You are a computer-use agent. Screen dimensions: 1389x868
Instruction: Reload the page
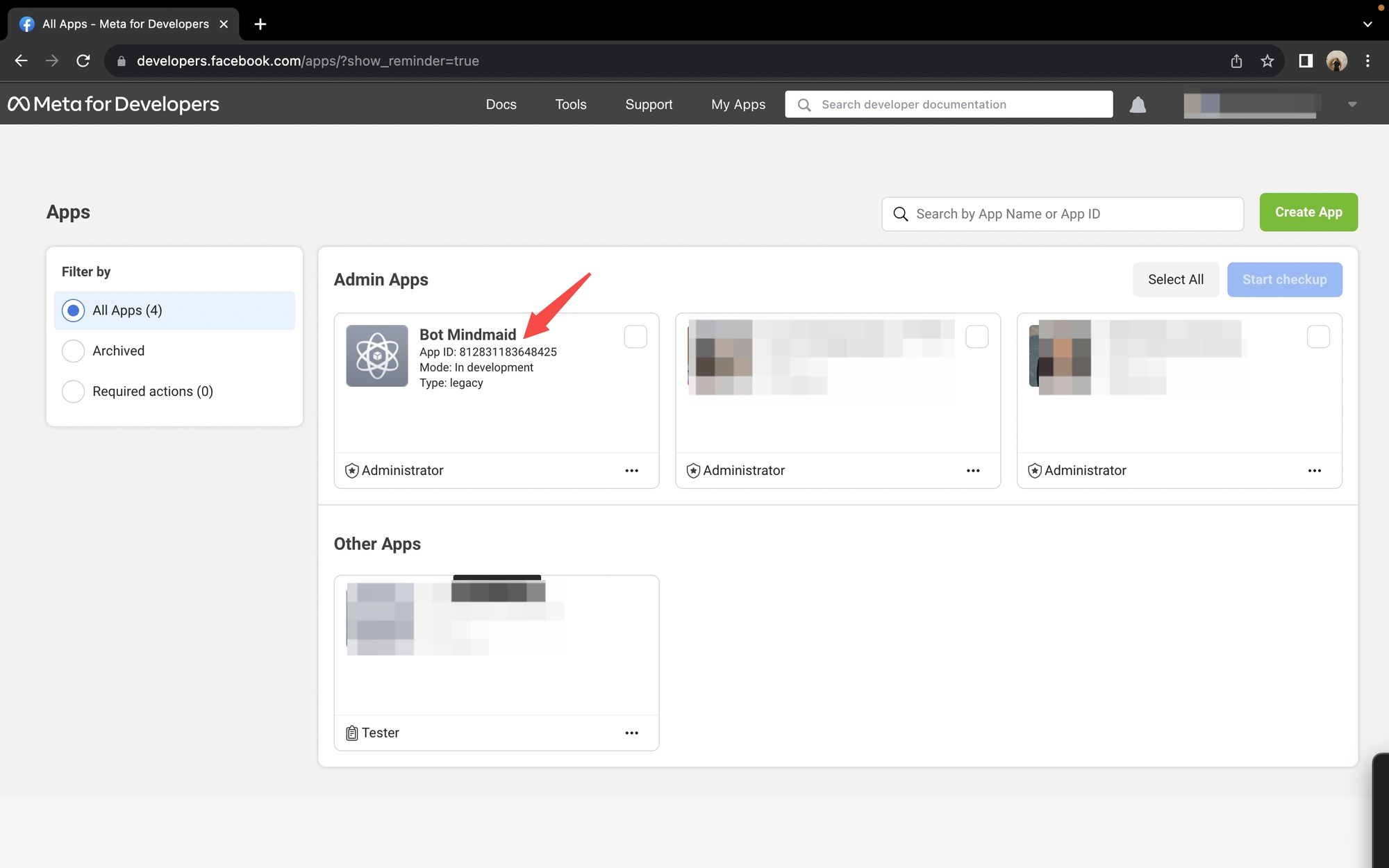pyautogui.click(x=83, y=61)
